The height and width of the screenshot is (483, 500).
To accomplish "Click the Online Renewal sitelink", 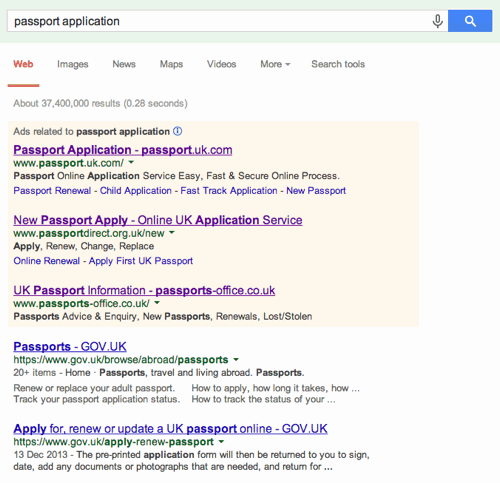I will [47, 261].
